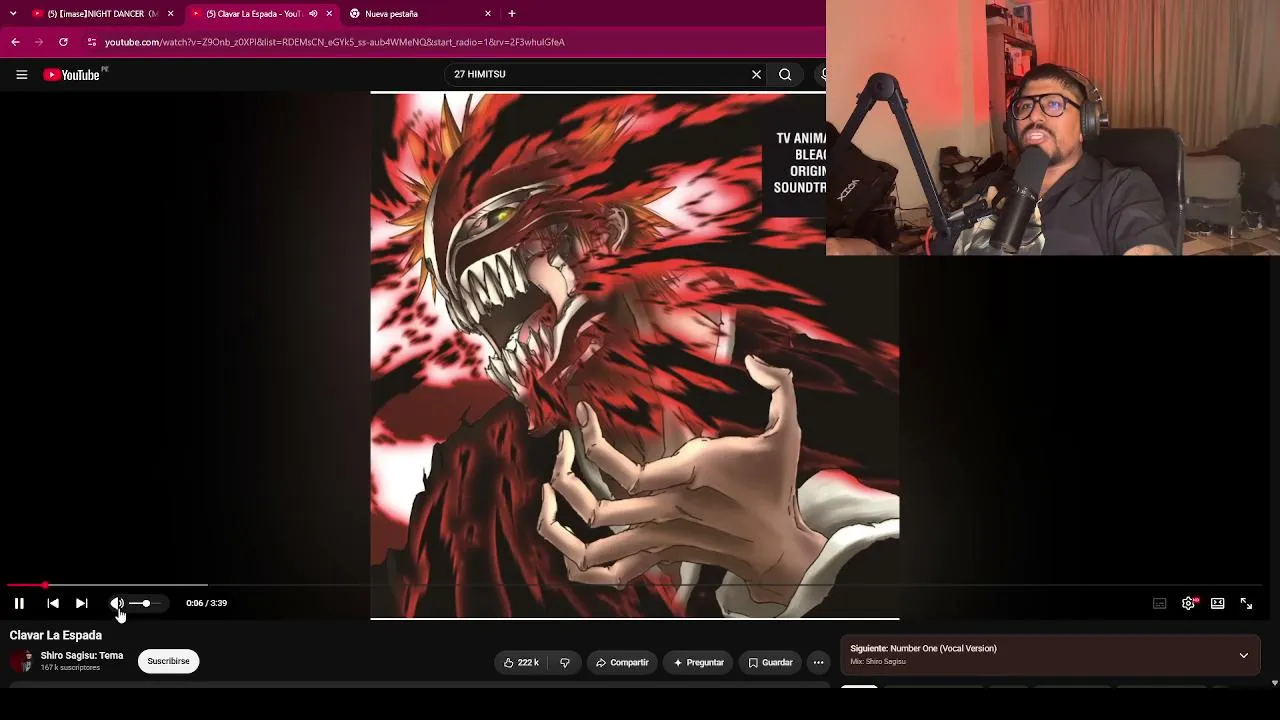Mute the tab via its audio icon

[313, 14]
